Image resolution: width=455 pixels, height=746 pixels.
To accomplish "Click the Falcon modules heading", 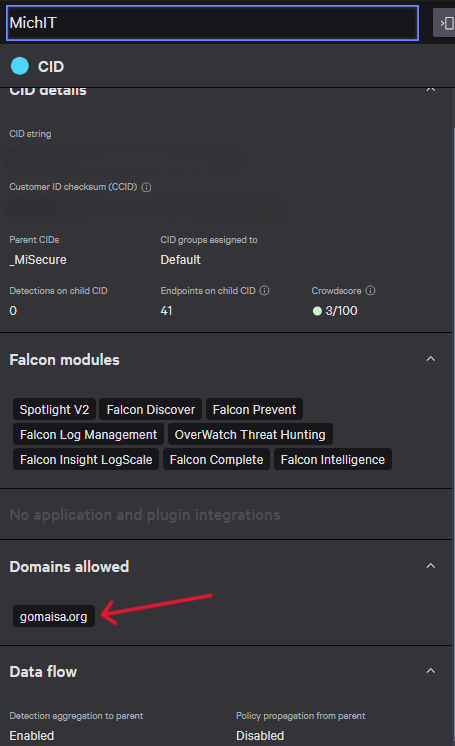I will [x=64, y=360].
